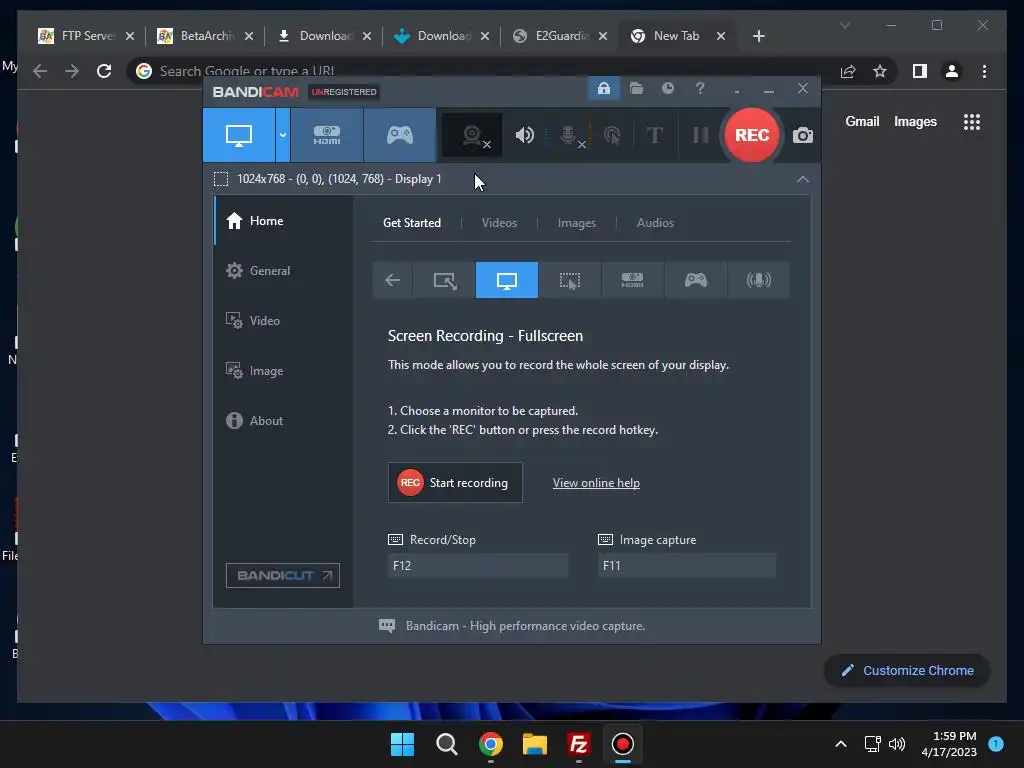Open Google apps grid in Chrome
Viewport: 1024px width, 768px height.
(x=971, y=121)
